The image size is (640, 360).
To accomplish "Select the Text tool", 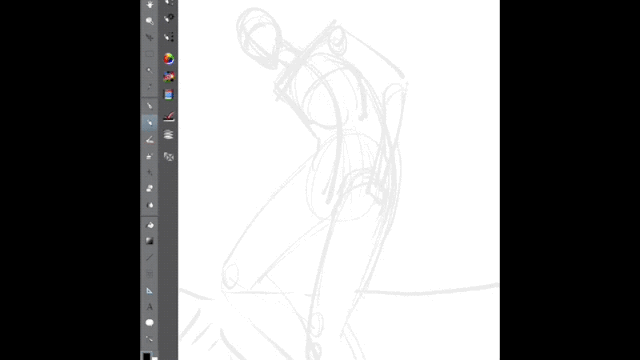I will coord(149,307).
